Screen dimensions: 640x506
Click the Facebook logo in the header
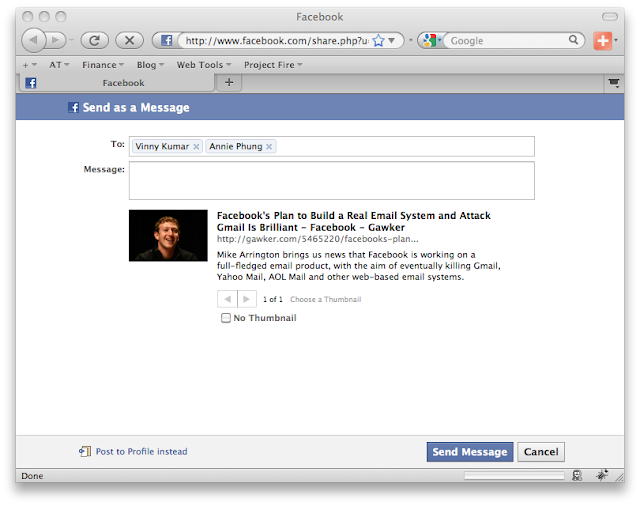pyautogui.click(x=73, y=108)
